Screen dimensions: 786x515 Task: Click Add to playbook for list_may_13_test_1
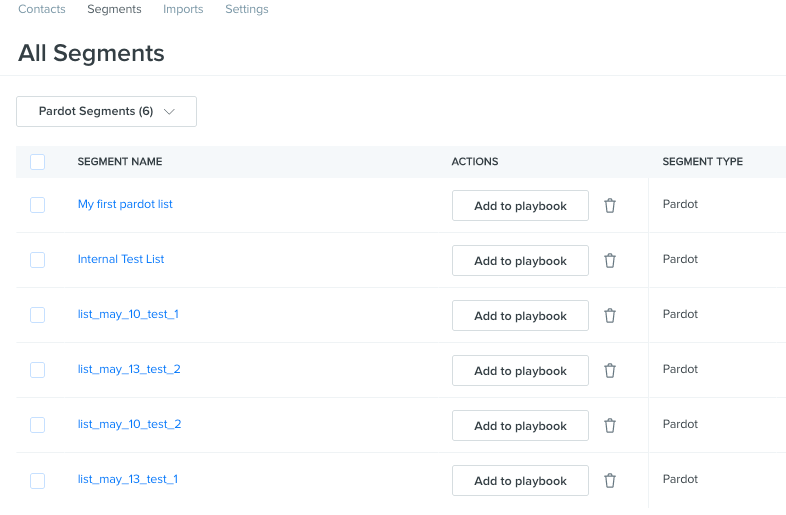pyautogui.click(x=520, y=481)
